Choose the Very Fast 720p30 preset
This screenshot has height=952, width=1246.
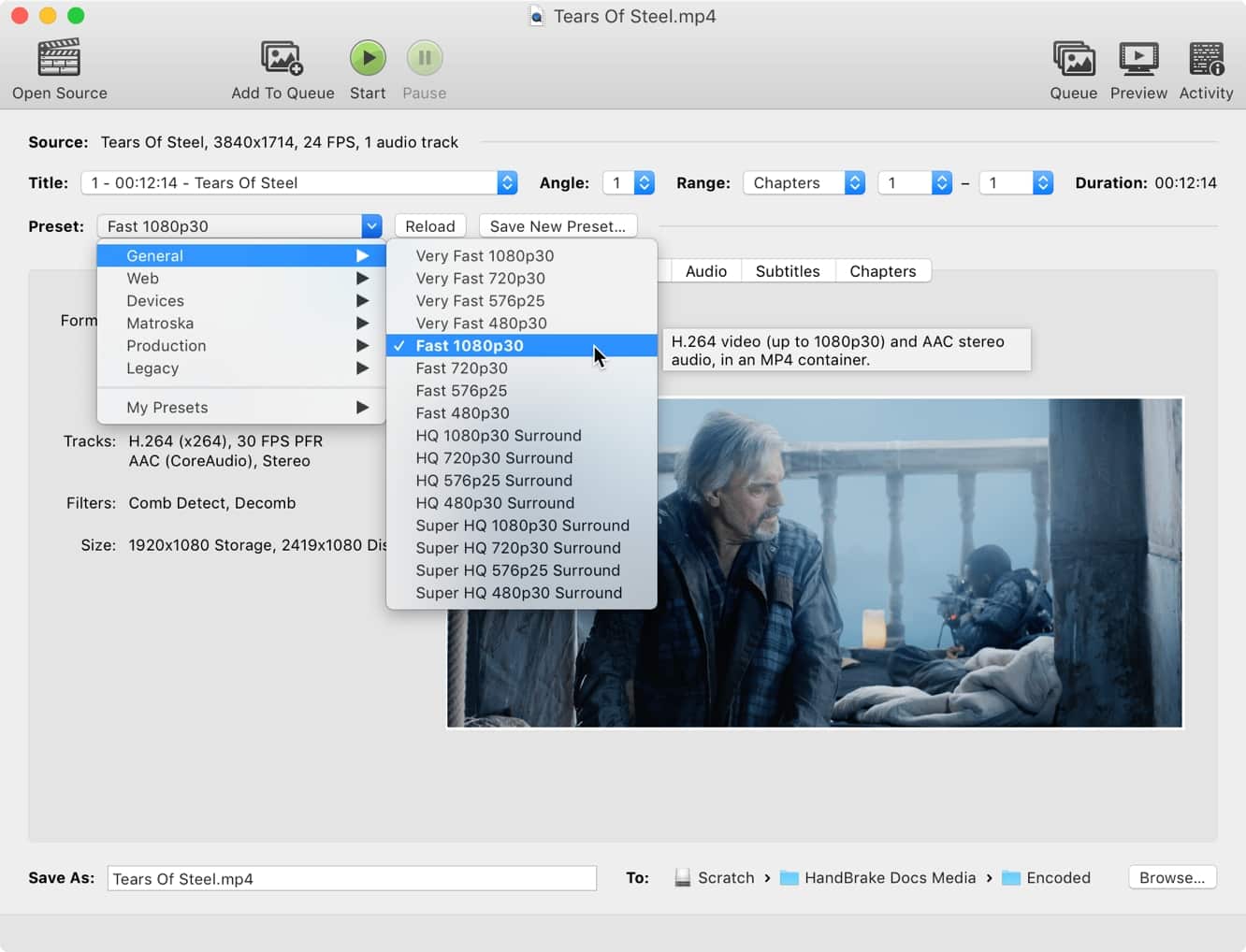pyautogui.click(x=481, y=278)
